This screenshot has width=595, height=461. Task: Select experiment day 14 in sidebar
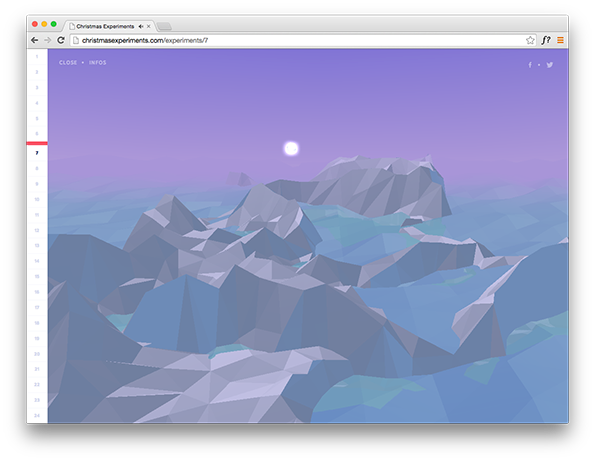point(37,261)
